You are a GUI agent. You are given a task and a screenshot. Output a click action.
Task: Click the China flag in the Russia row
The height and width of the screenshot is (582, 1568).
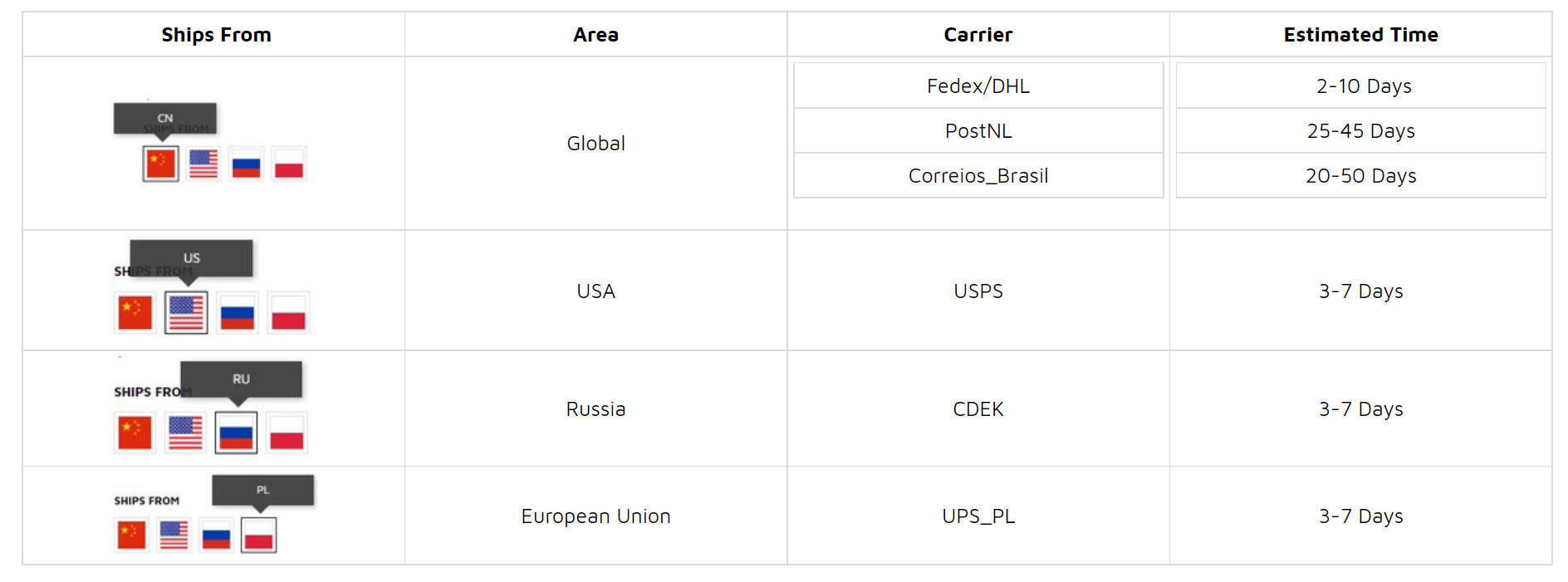coord(135,433)
